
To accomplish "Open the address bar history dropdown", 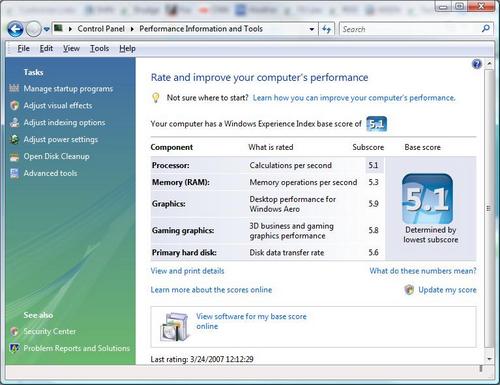I will point(312,29).
